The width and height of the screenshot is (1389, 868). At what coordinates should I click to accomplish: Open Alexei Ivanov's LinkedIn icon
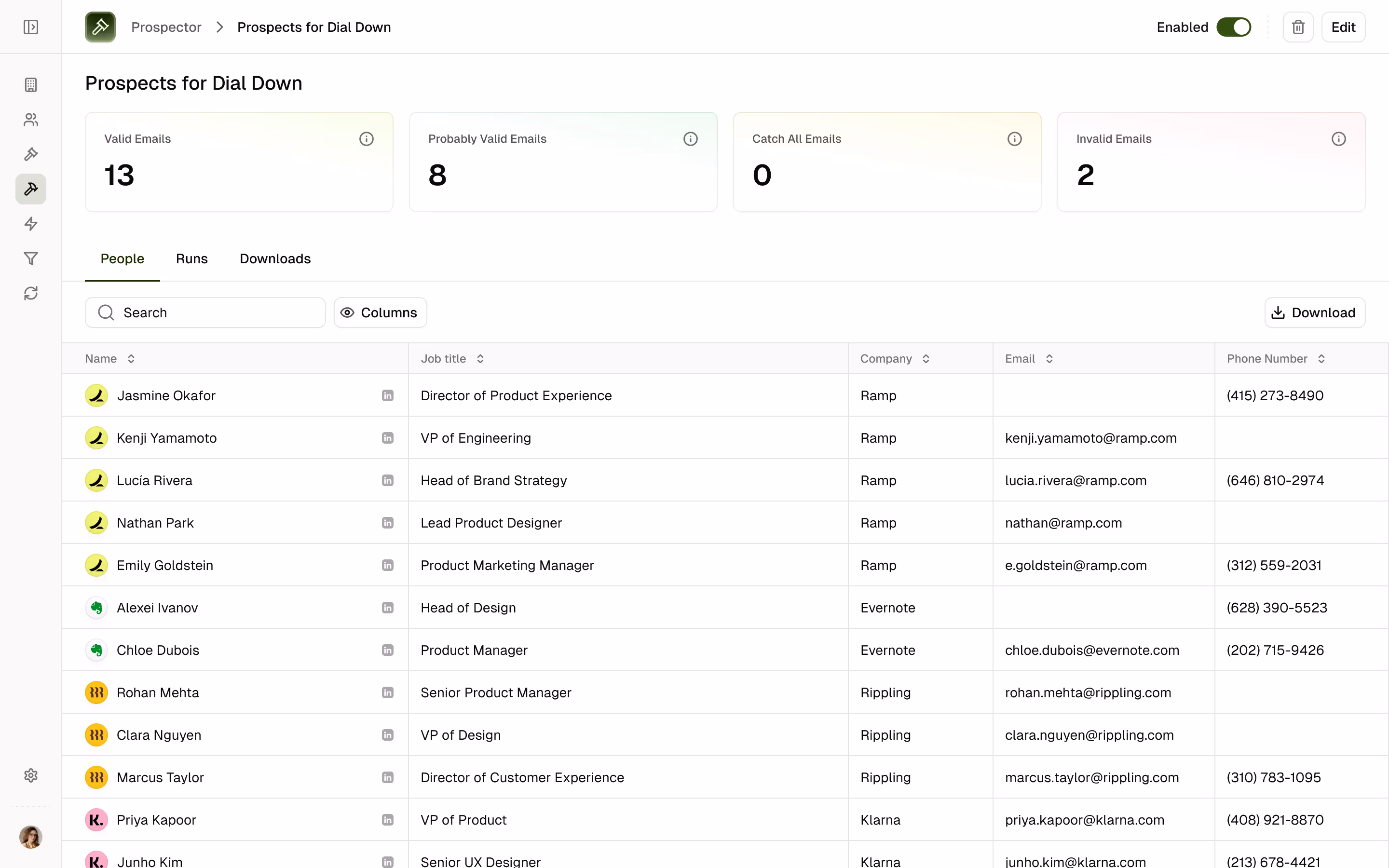388,608
